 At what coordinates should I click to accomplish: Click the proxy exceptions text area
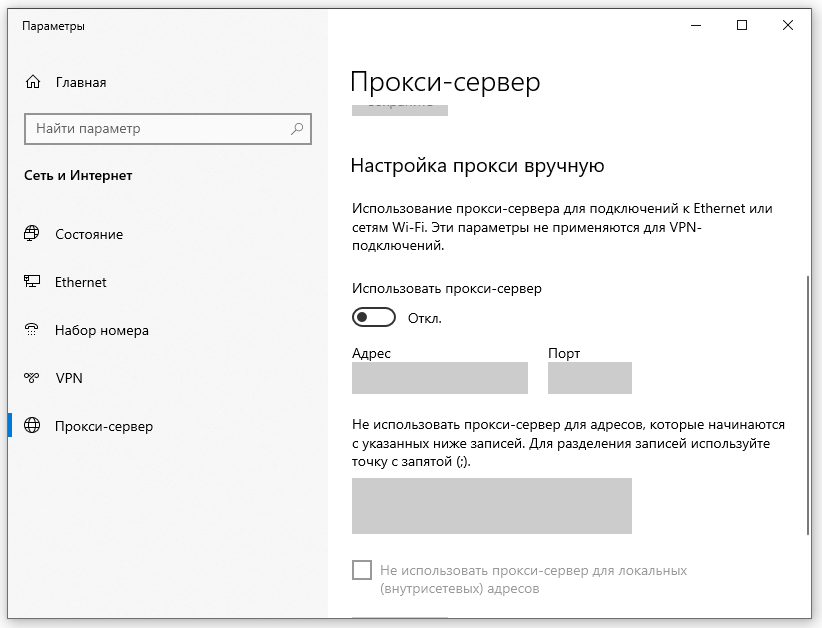[491, 506]
